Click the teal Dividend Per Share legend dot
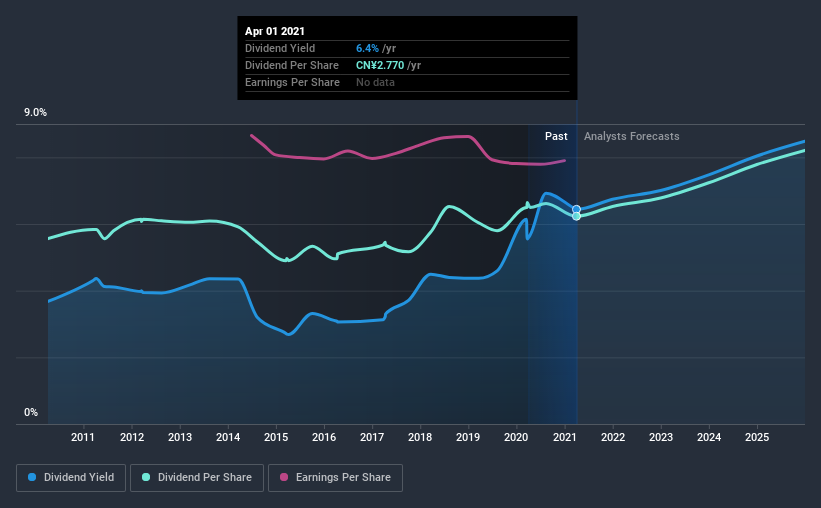The width and height of the screenshot is (821, 508). [146, 477]
